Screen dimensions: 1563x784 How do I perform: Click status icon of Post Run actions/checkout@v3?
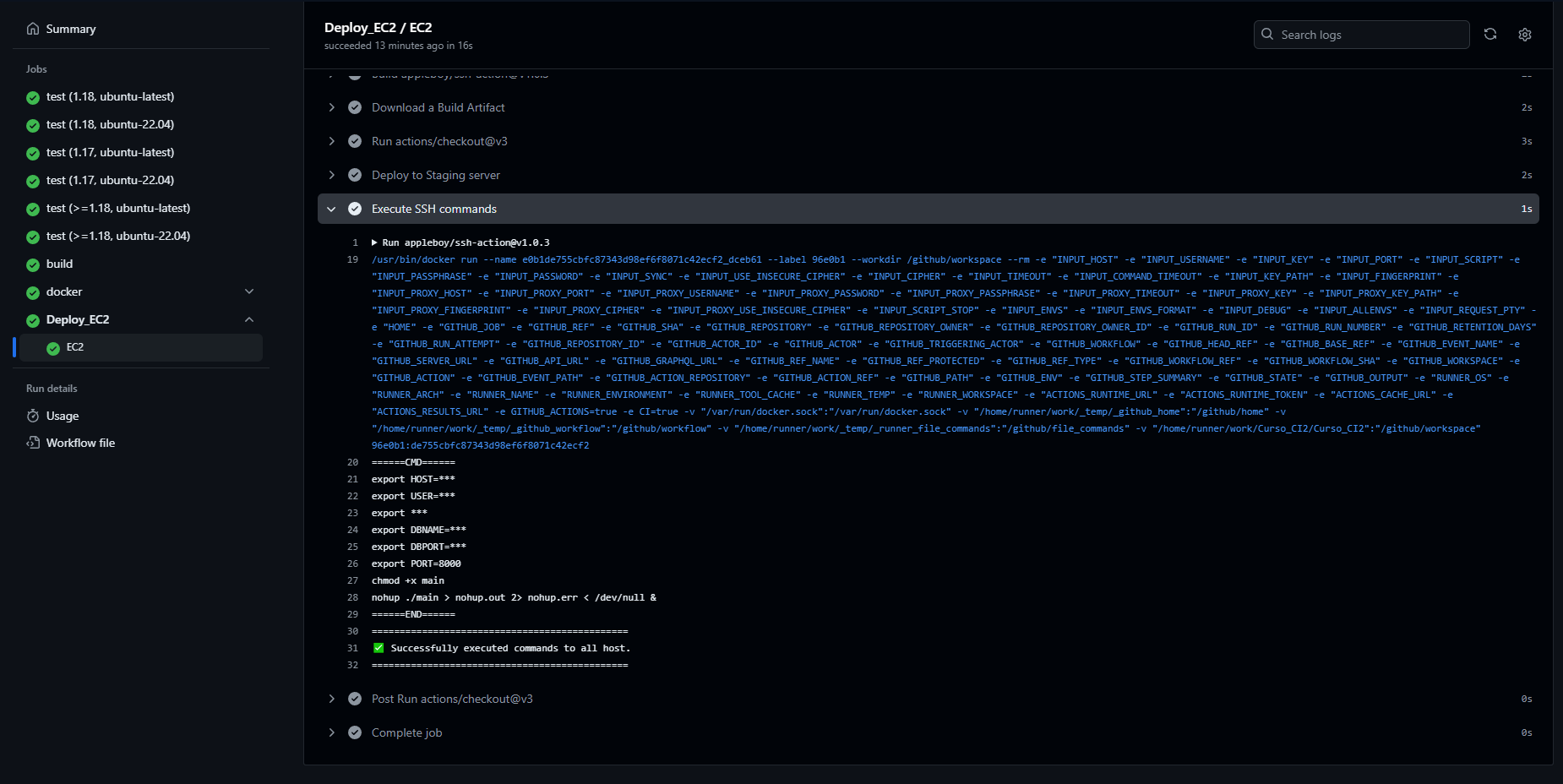(355, 699)
